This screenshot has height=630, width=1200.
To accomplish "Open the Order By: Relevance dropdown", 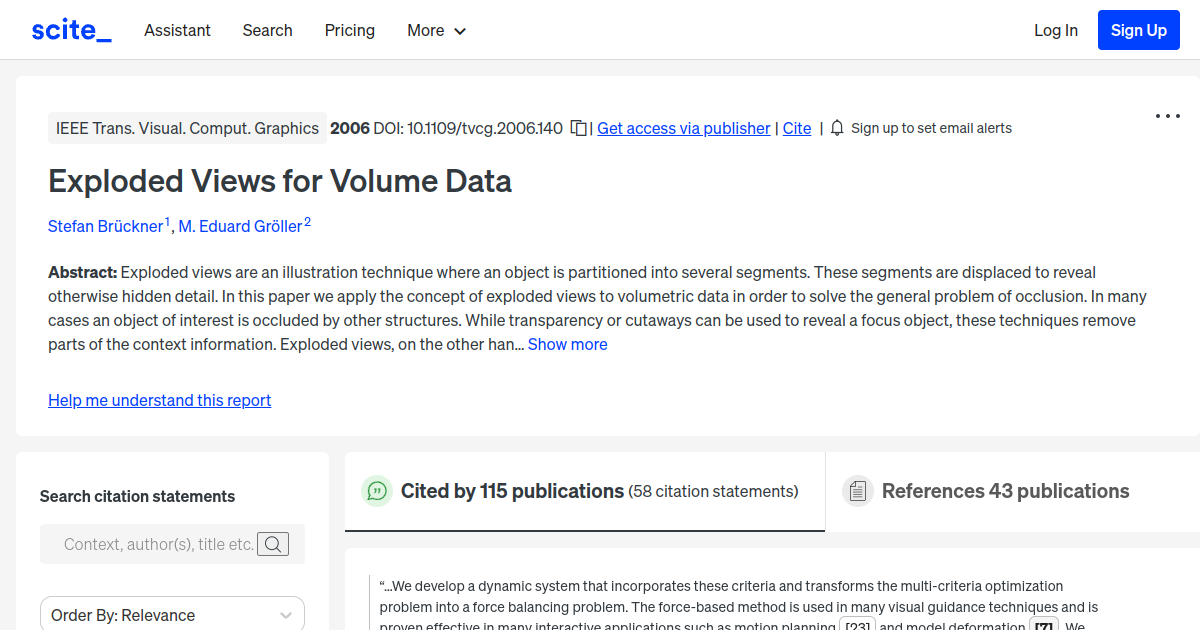I will click(172, 613).
